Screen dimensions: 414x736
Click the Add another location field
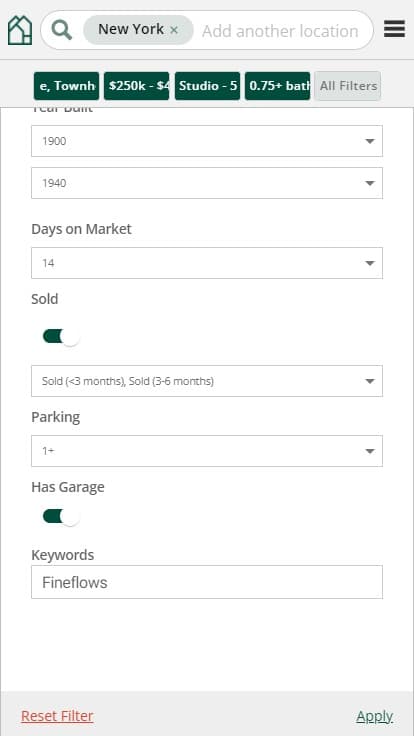pyautogui.click(x=280, y=31)
